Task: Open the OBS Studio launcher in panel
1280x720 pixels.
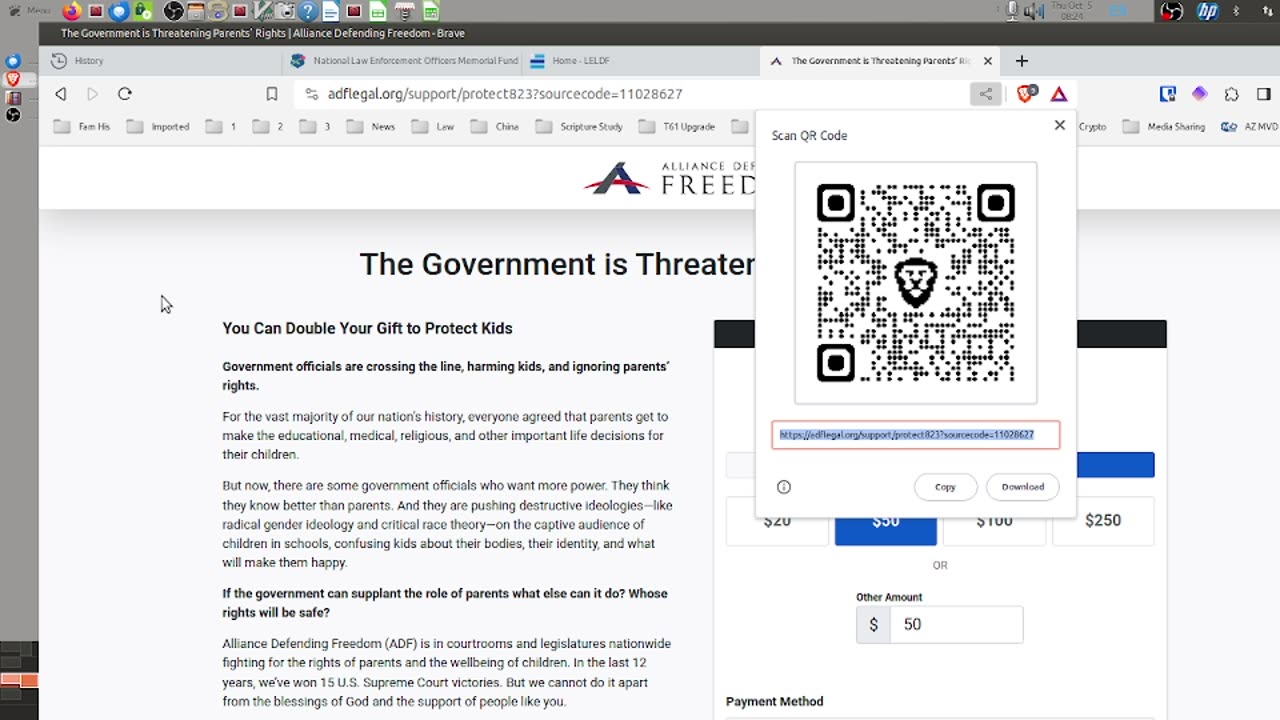Action: (173, 11)
